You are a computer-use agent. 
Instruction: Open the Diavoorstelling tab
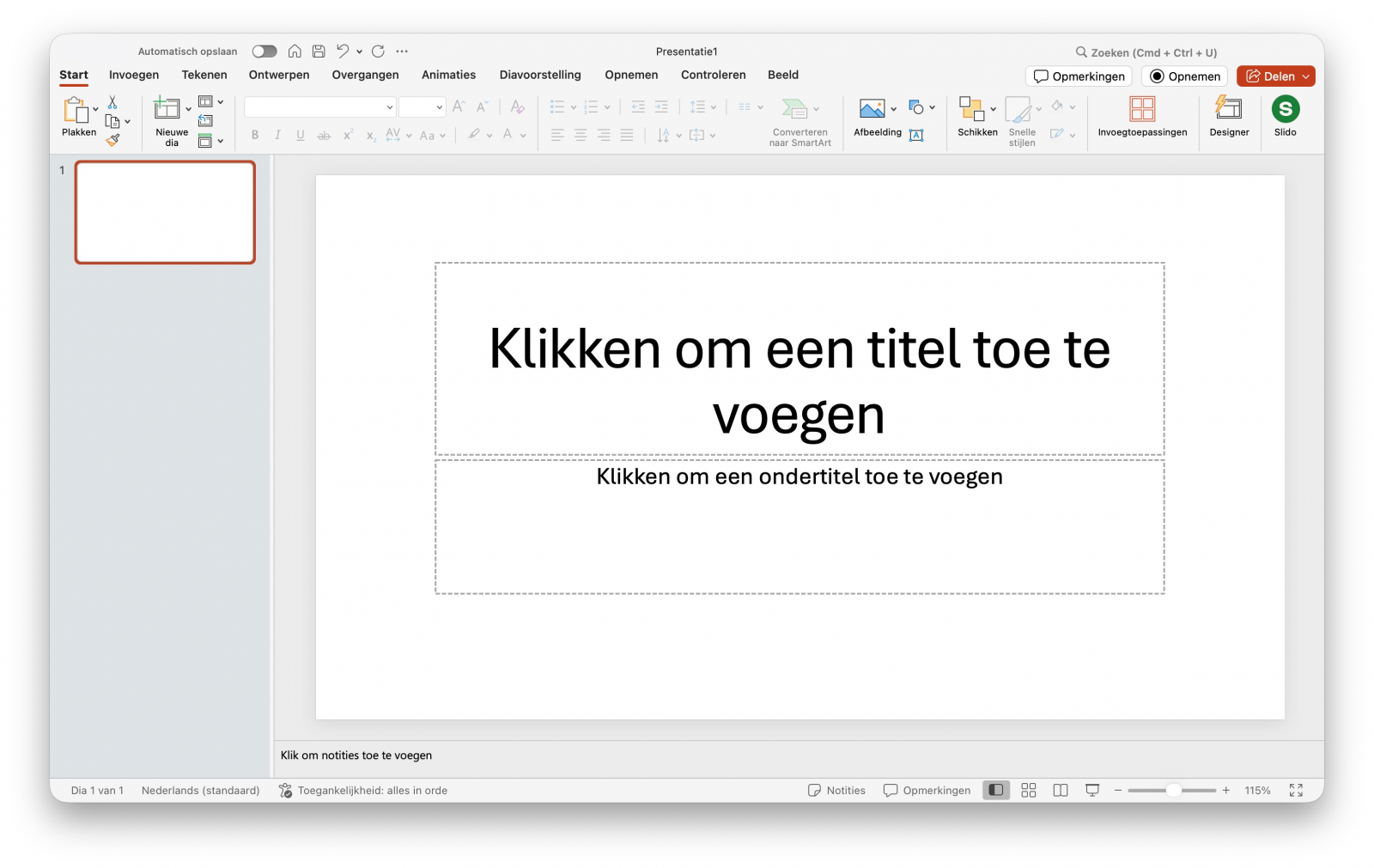540,75
